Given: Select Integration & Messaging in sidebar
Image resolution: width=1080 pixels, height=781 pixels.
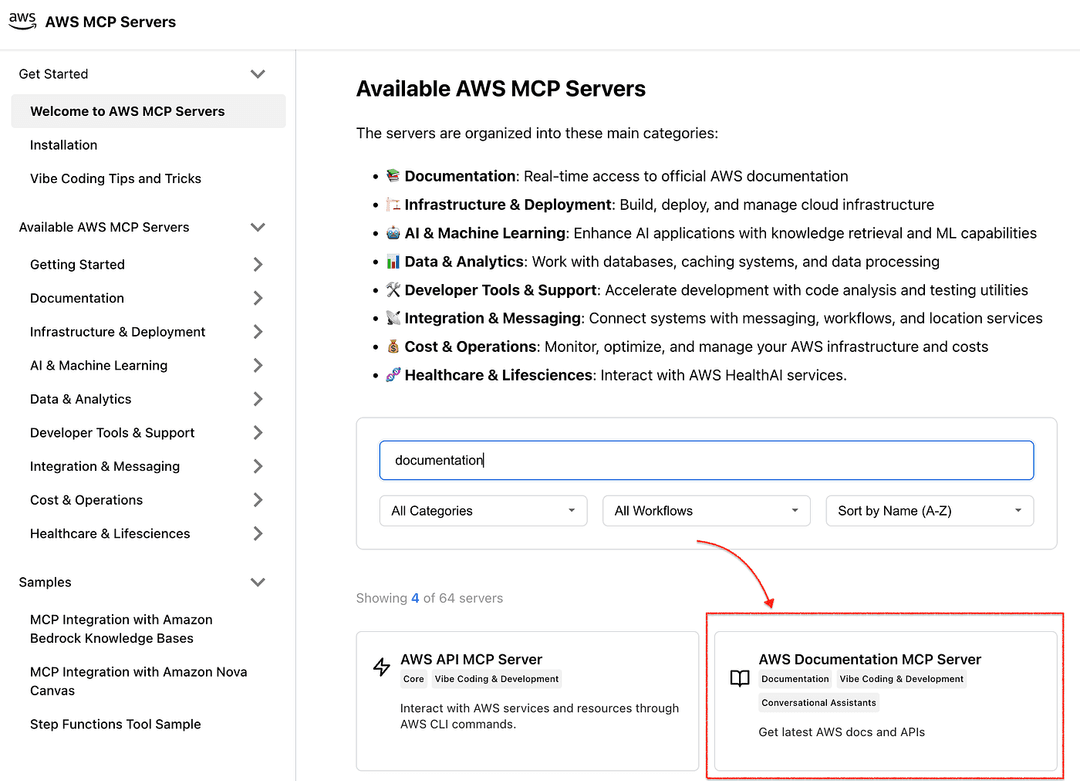Looking at the screenshot, I should (x=105, y=466).
